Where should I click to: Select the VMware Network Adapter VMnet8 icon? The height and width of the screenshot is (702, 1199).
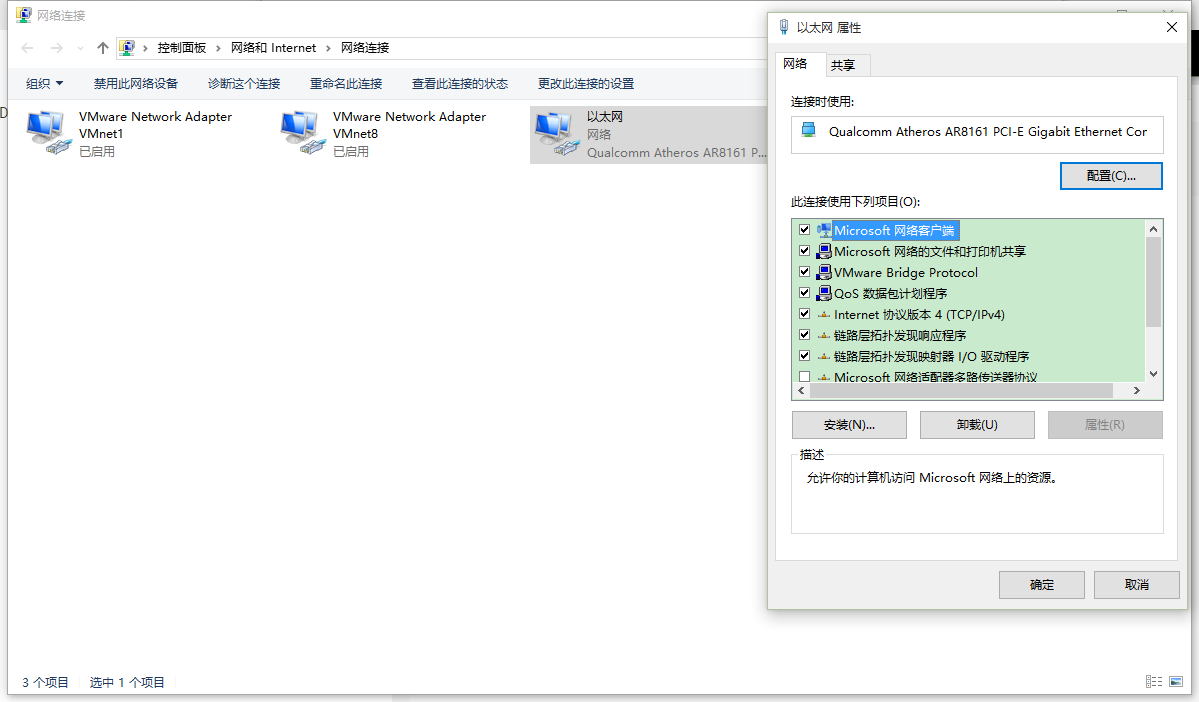coord(303,133)
